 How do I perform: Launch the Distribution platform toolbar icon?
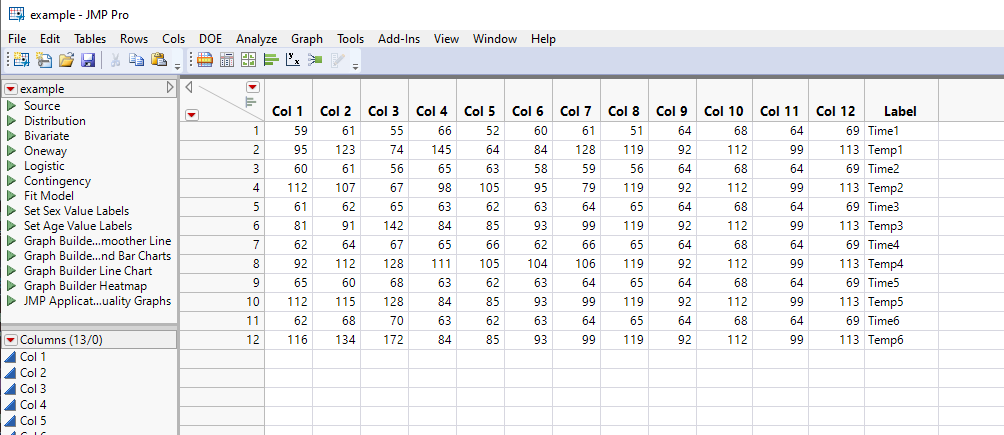[x=271, y=61]
